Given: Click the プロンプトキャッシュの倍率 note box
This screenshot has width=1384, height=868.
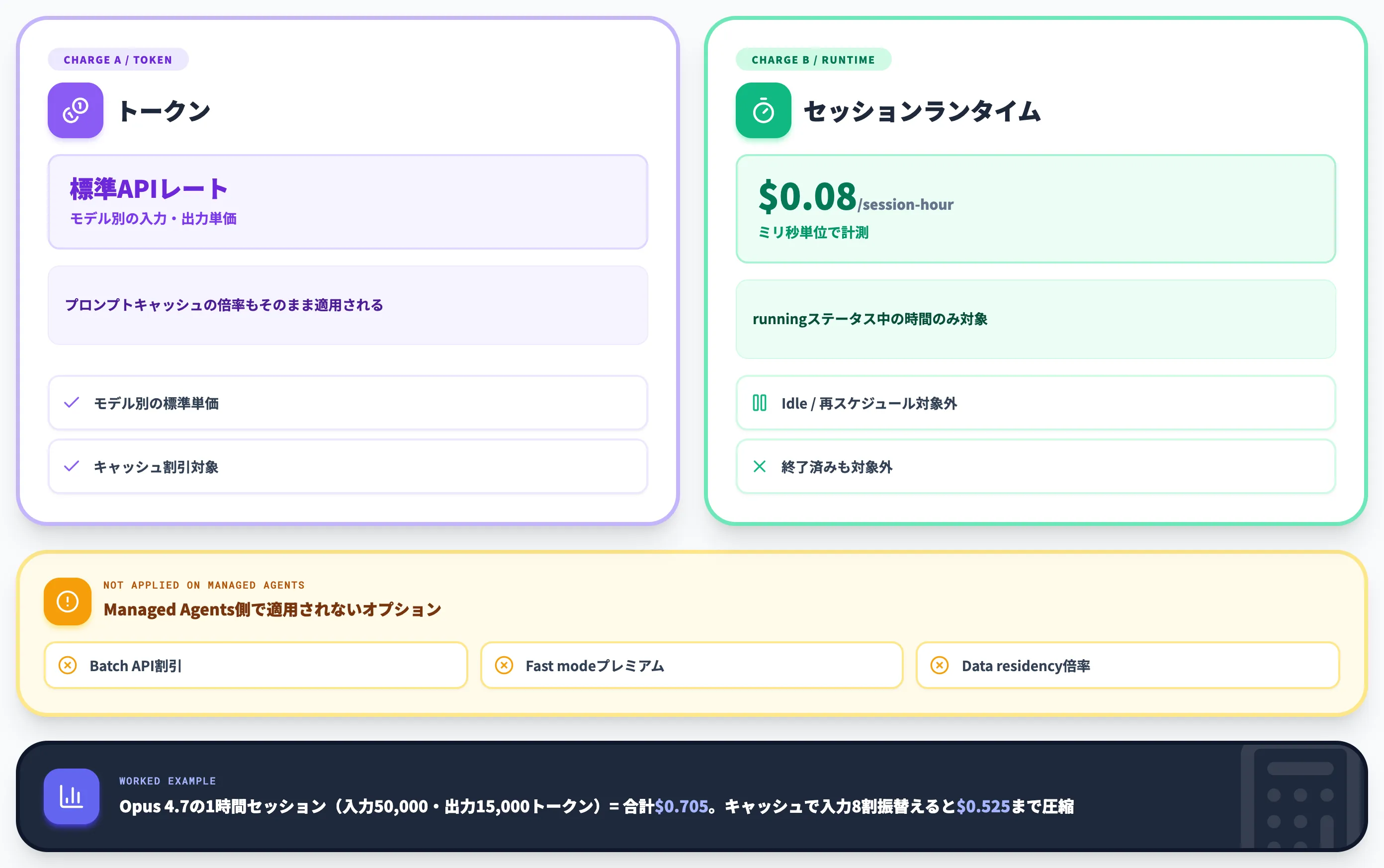Looking at the screenshot, I should [348, 305].
